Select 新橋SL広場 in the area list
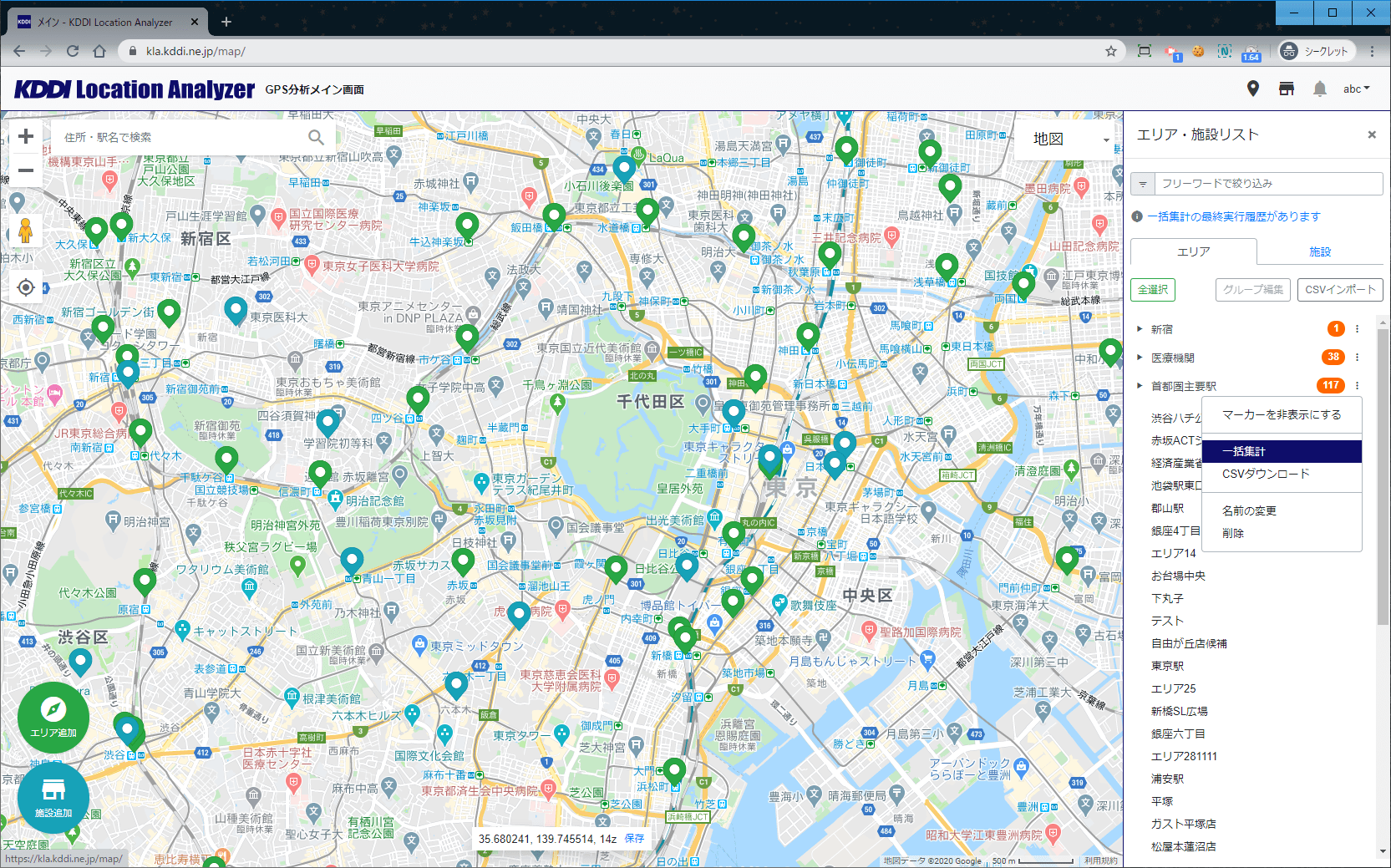Screen dimensions: 1391x868 1179,711
